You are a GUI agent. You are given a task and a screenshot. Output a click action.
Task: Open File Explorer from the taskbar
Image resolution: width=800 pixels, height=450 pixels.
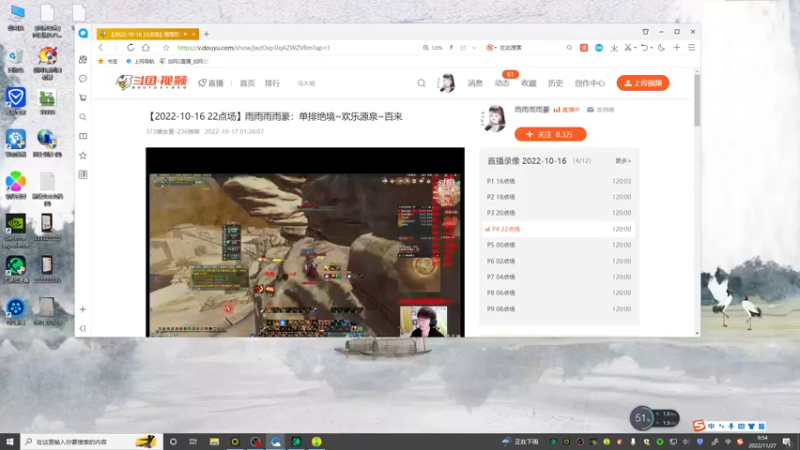pyautogui.click(x=214, y=442)
